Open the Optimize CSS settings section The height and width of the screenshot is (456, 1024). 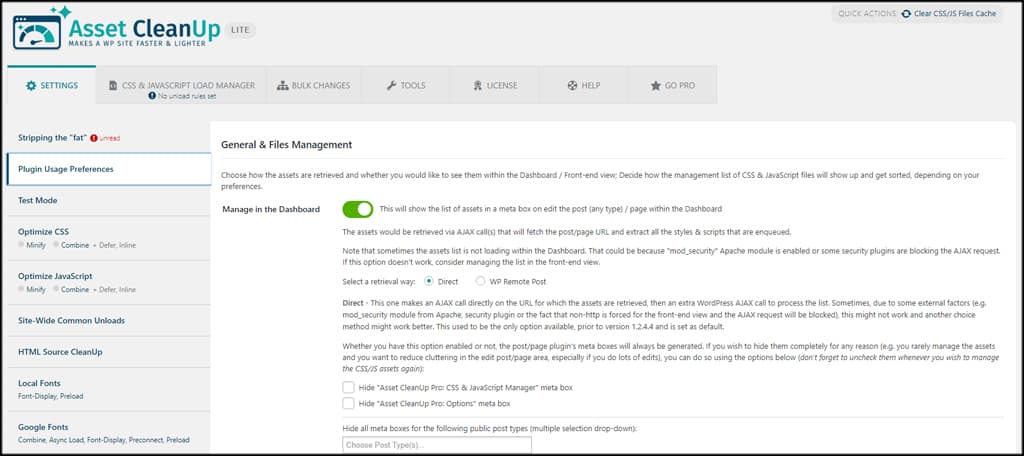(43, 231)
